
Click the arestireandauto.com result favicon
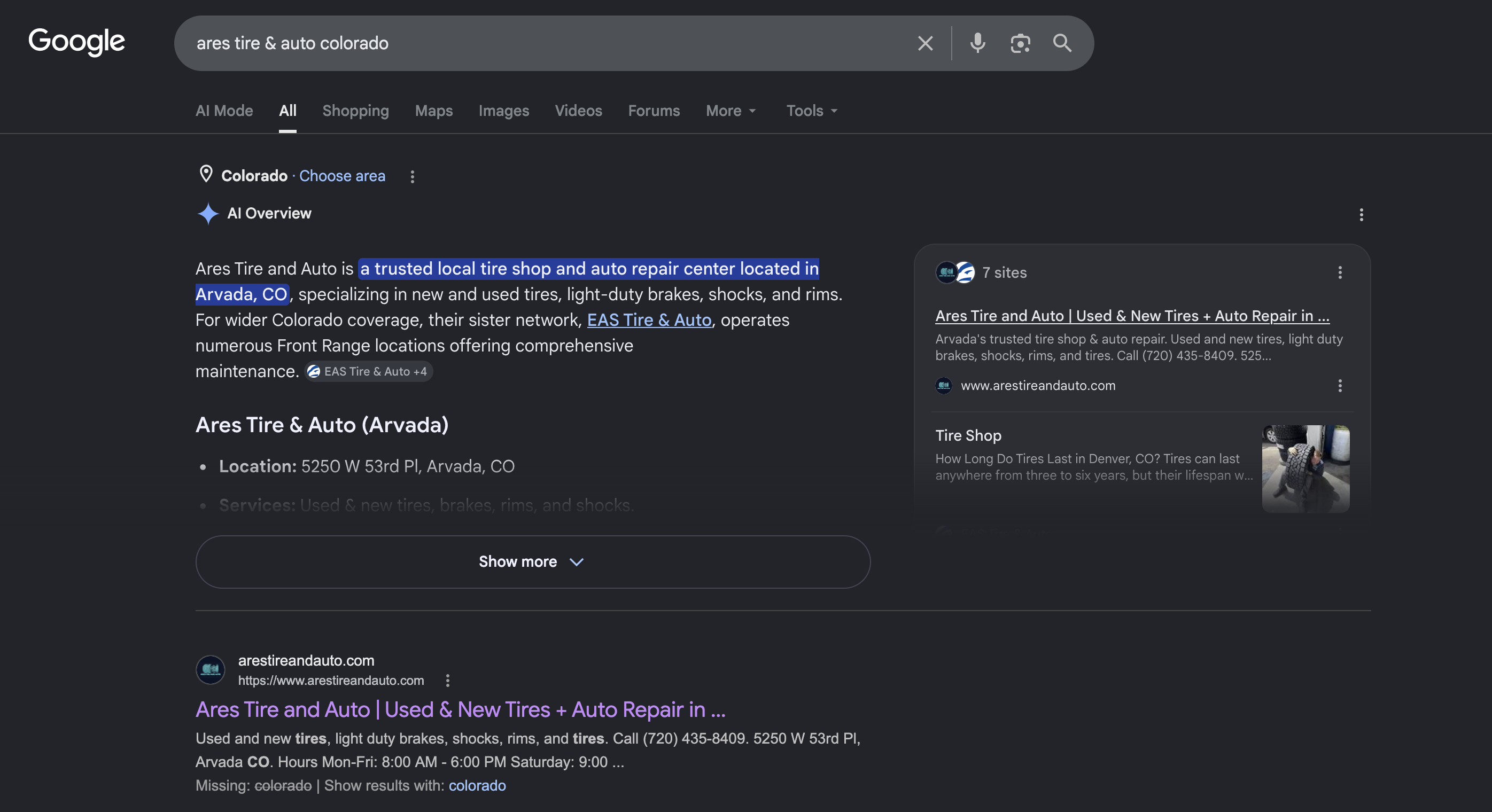click(x=210, y=669)
